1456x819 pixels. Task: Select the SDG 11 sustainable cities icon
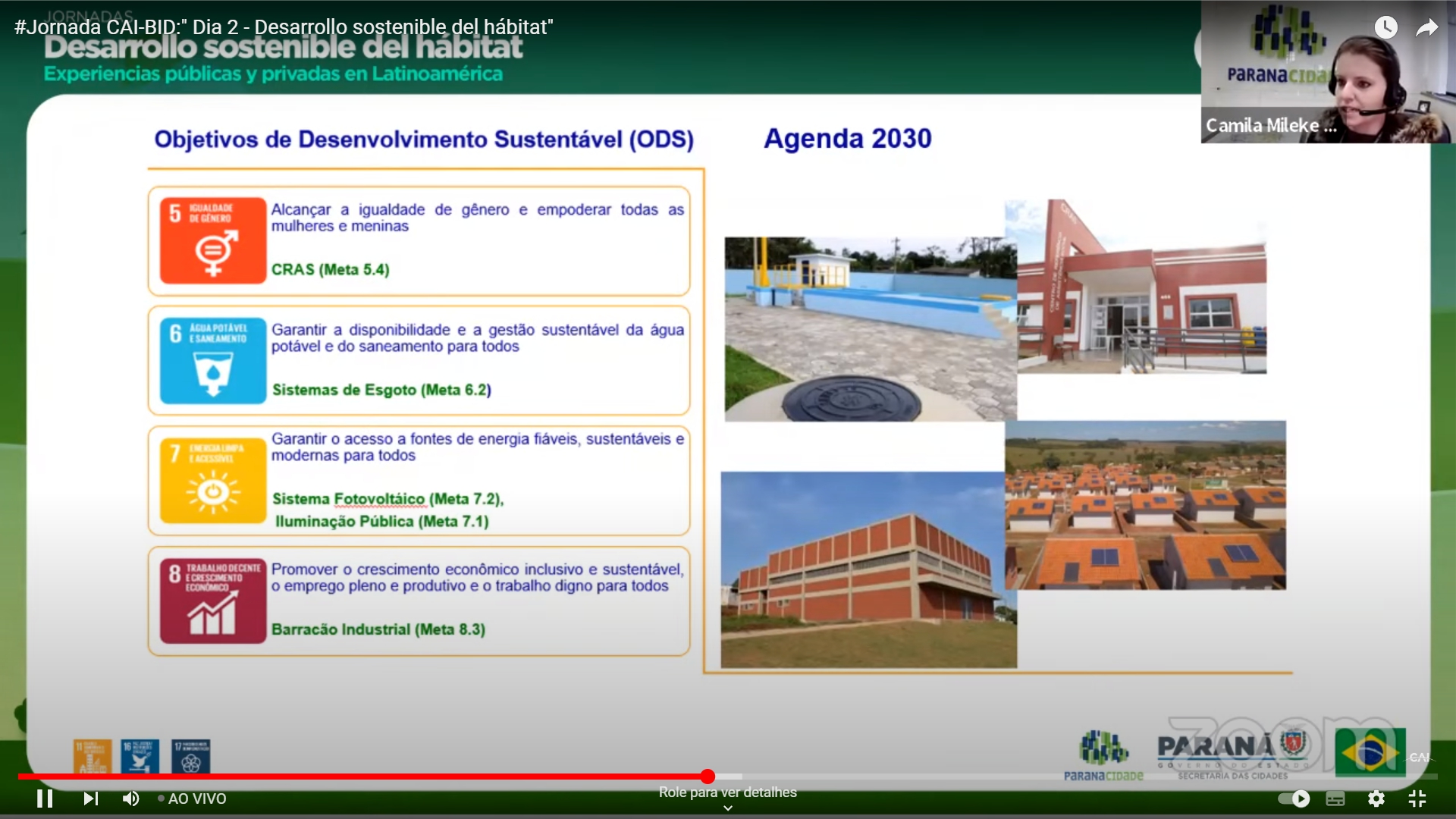pyautogui.click(x=91, y=756)
